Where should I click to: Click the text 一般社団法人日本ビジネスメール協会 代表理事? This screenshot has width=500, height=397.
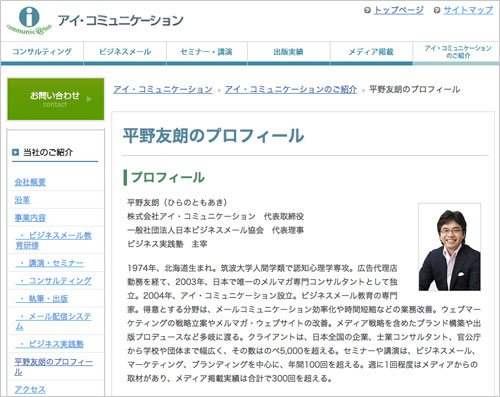pos(215,230)
